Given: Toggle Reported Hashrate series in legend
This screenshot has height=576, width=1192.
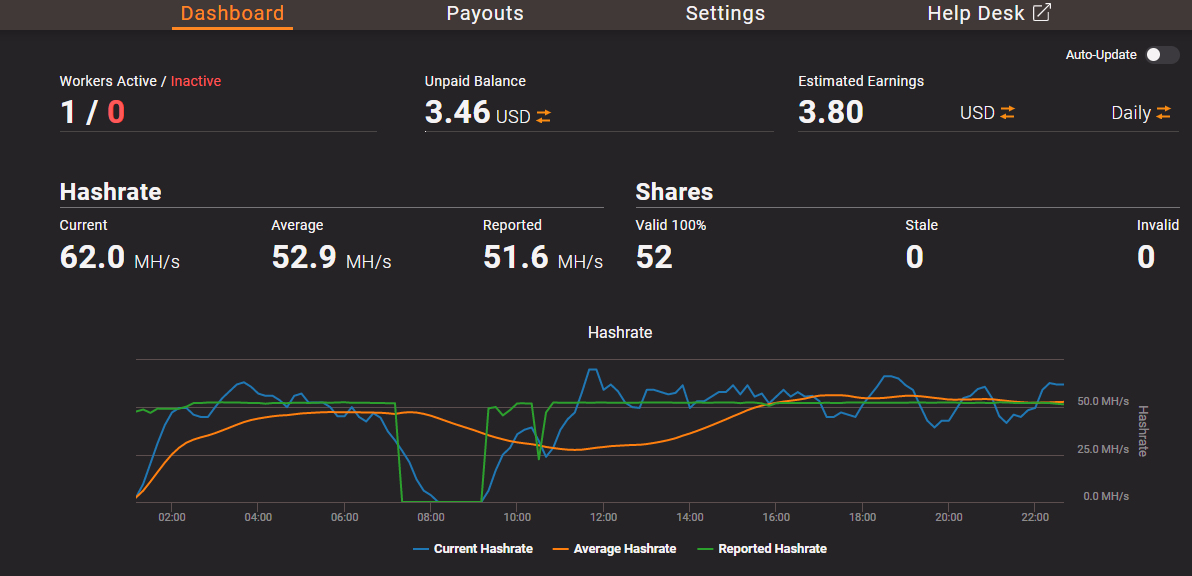Looking at the screenshot, I should [762, 549].
